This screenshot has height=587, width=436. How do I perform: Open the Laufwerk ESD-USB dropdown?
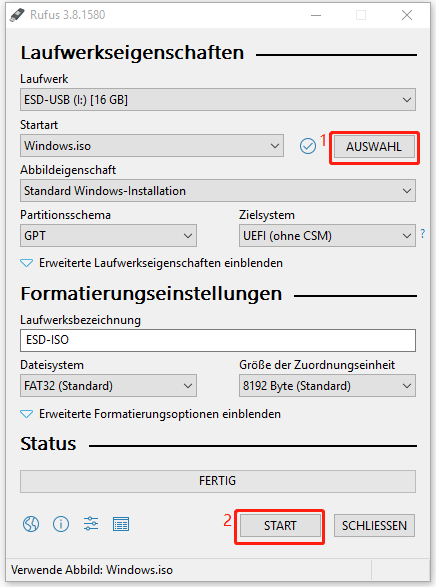(218, 100)
